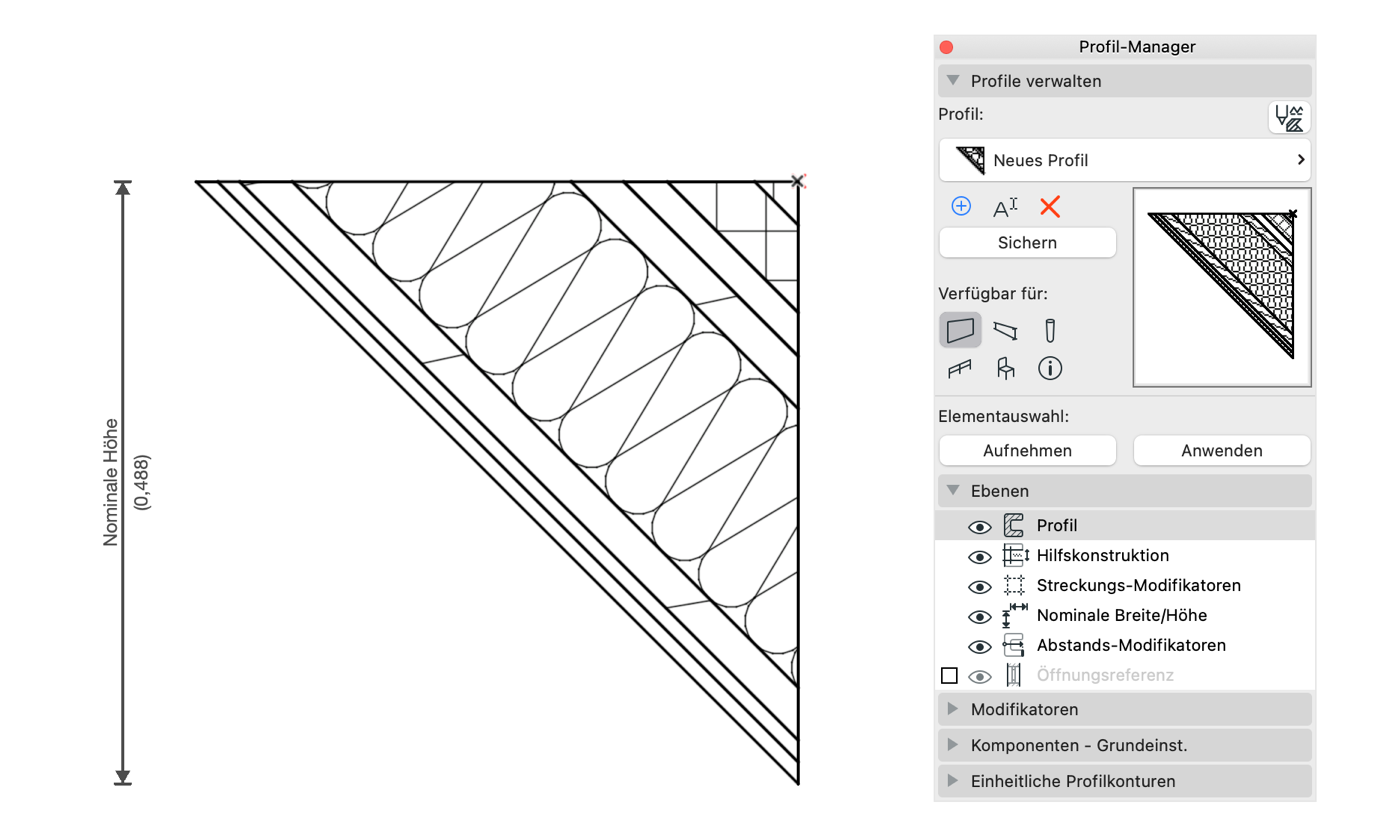Image resolution: width=1387 pixels, height=838 pixels.
Task: Click the Öffnungsreferenz layer icon
Action: (1014, 676)
